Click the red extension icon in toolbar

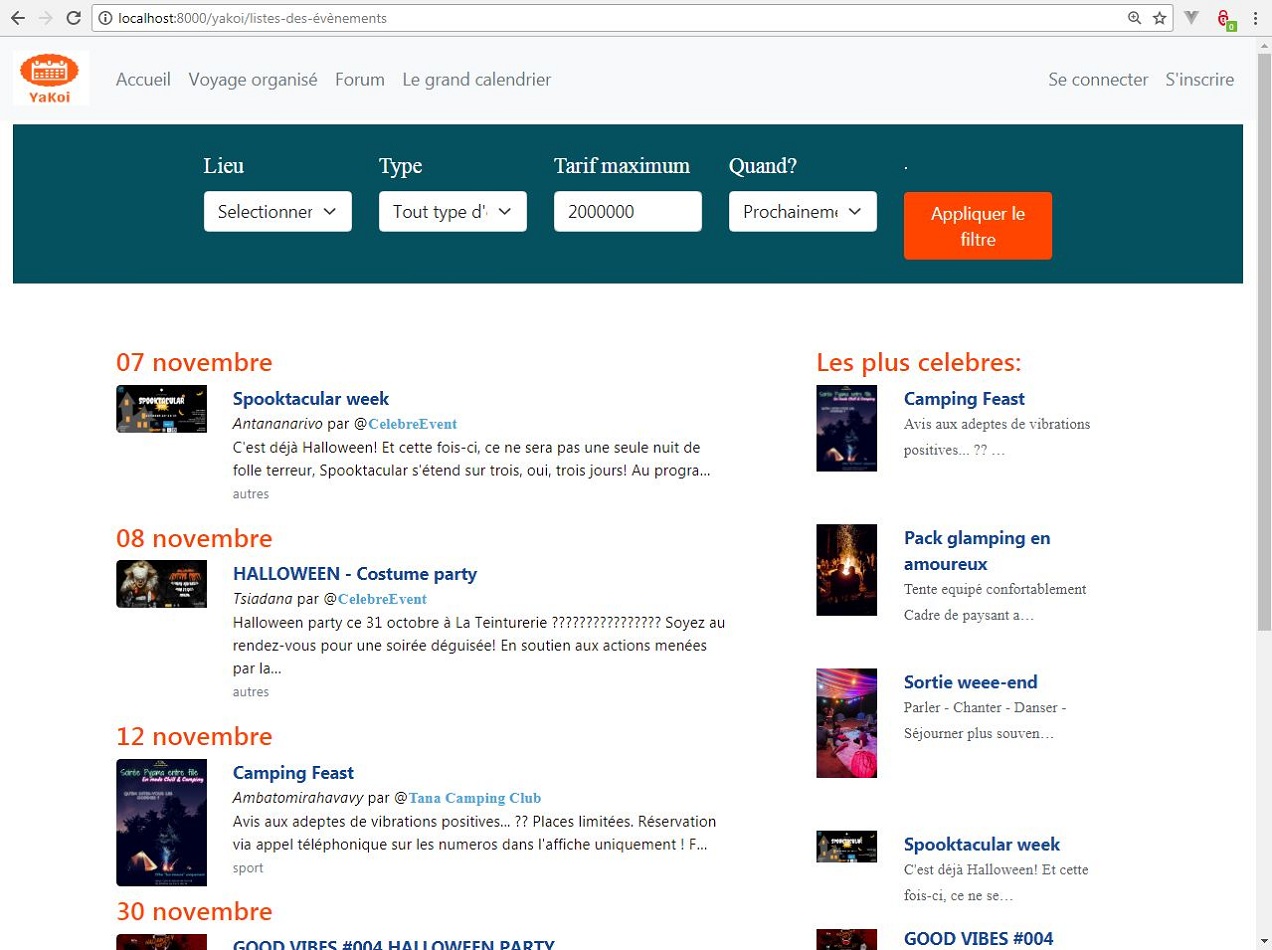click(1223, 18)
